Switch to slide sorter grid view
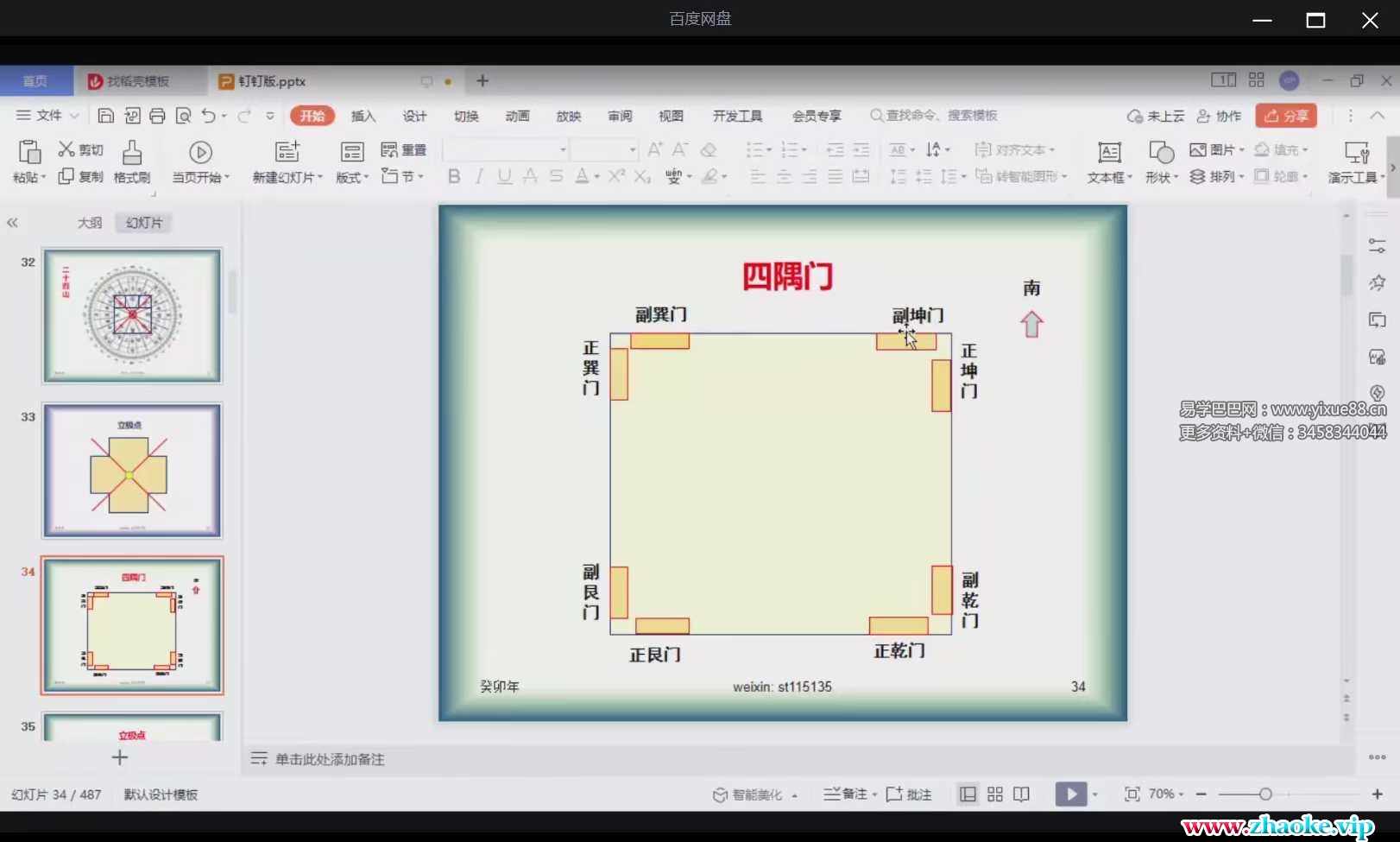The height and width of the screenshot is (842, 1400). [995, 795]
